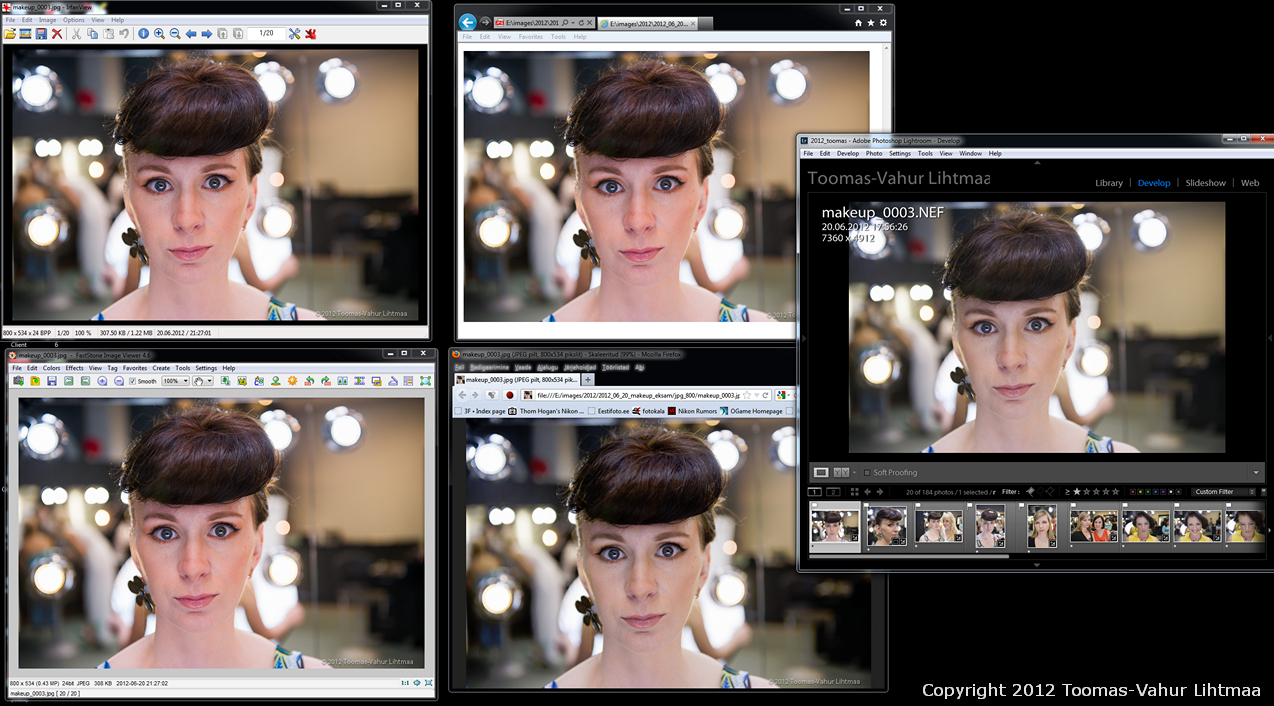
Task: Click IrfanView image index field 1/20
Action: tap(266, 33)
